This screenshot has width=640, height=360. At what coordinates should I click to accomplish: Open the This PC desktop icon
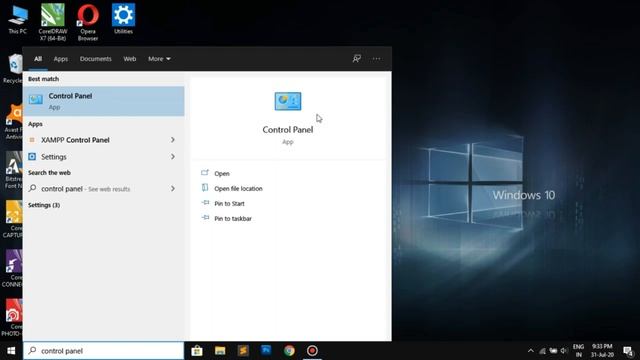(18, 19)
